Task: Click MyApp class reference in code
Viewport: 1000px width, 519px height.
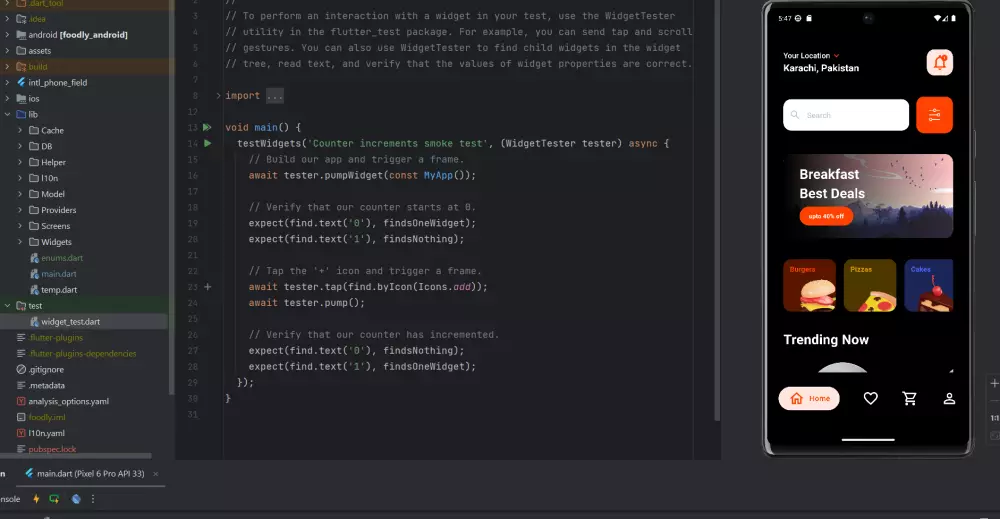Action: click(x=438, y=175)
